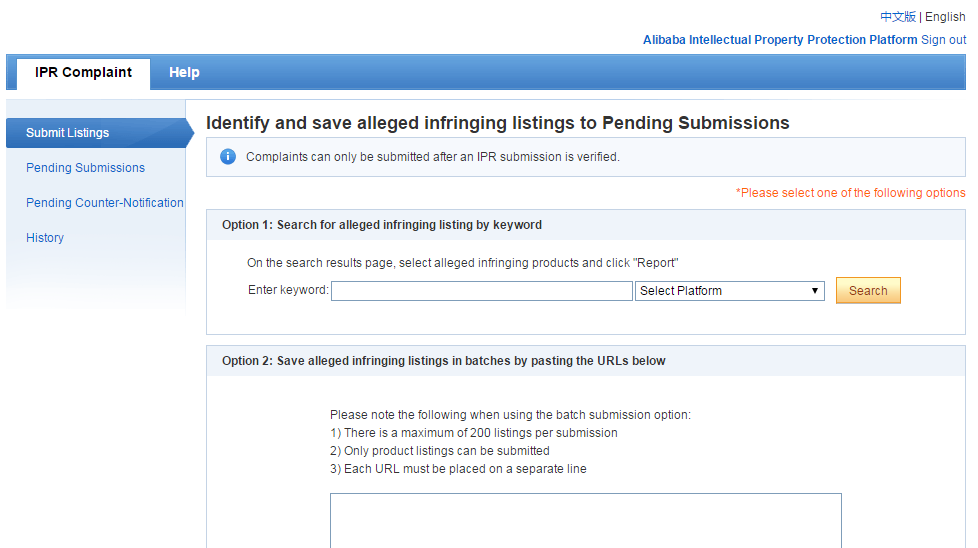Click the dropdown arrow of Select Platform

pos(815,291)
